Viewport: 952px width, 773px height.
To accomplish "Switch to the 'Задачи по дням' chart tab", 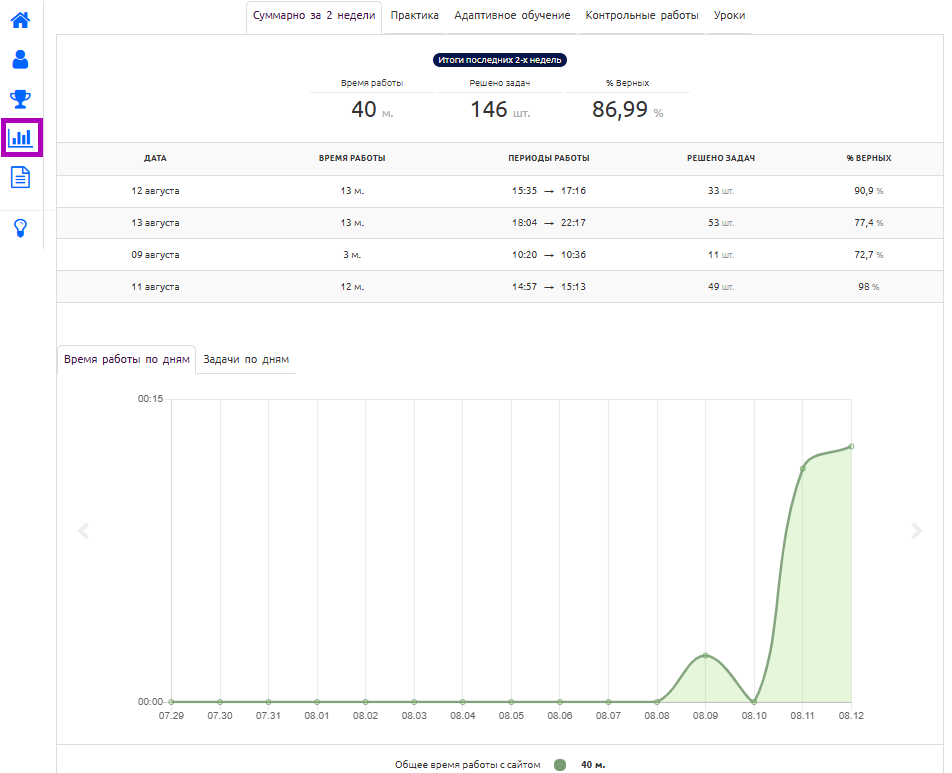I will (x=246, y=359).
